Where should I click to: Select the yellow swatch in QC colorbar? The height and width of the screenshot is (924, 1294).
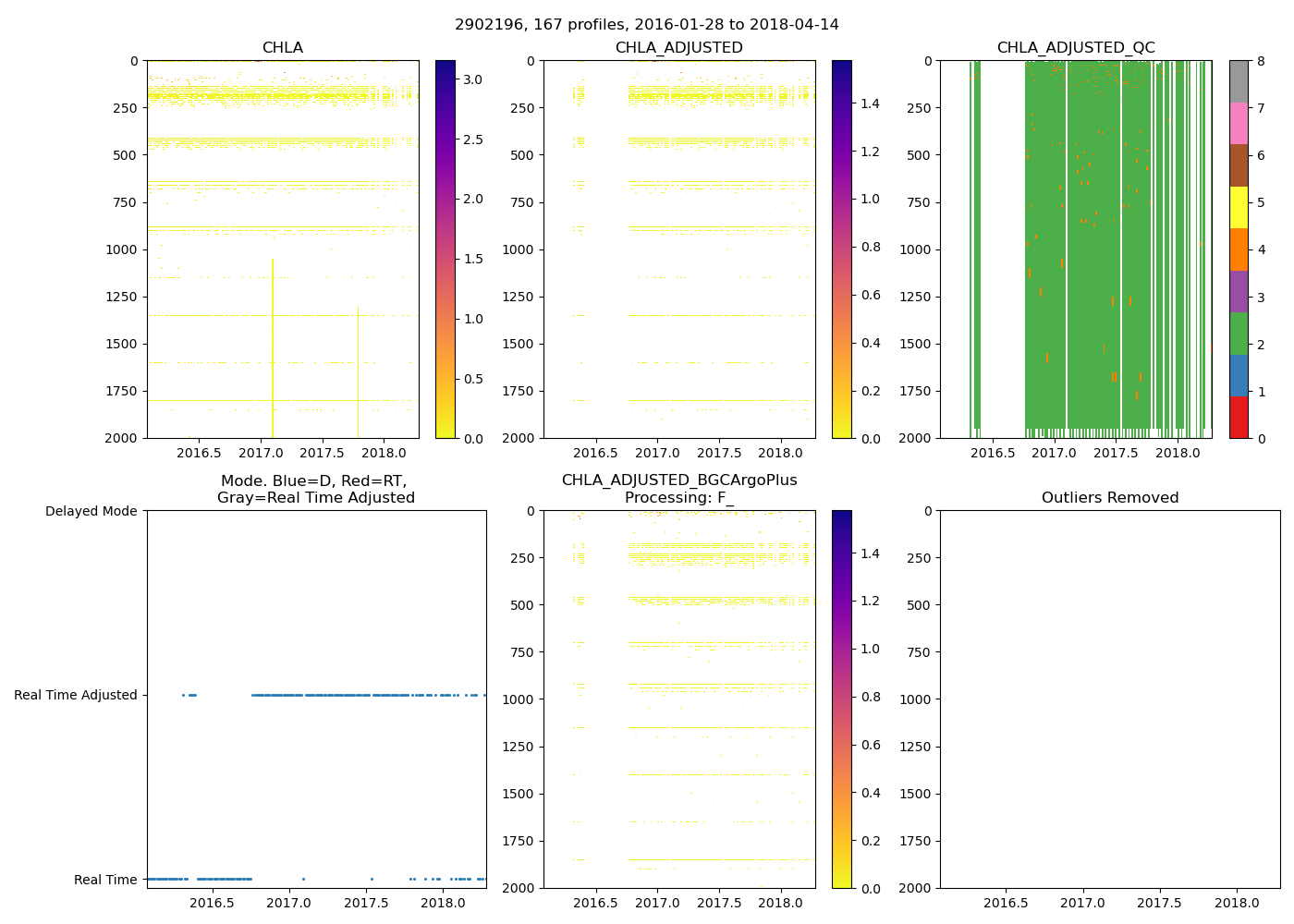coord(1239,207)
